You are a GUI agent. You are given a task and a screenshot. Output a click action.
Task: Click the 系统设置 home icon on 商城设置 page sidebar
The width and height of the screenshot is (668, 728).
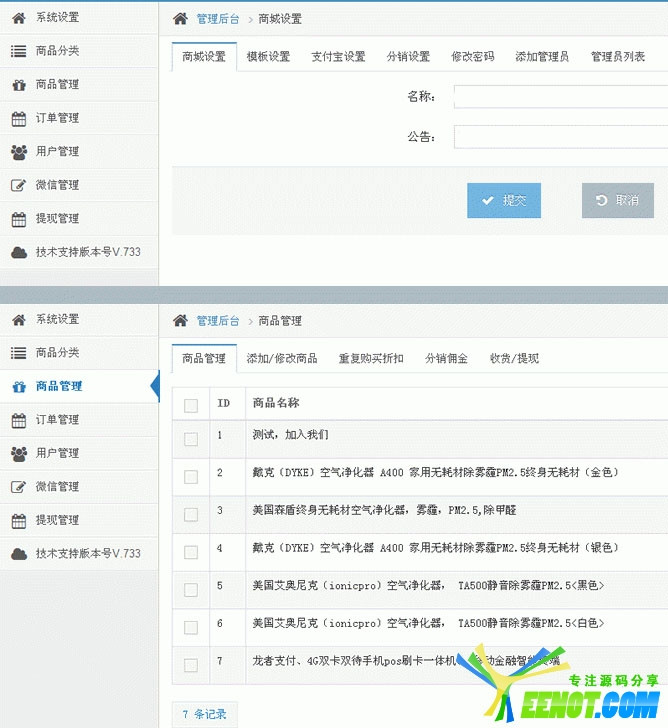[x=19, y=18]
